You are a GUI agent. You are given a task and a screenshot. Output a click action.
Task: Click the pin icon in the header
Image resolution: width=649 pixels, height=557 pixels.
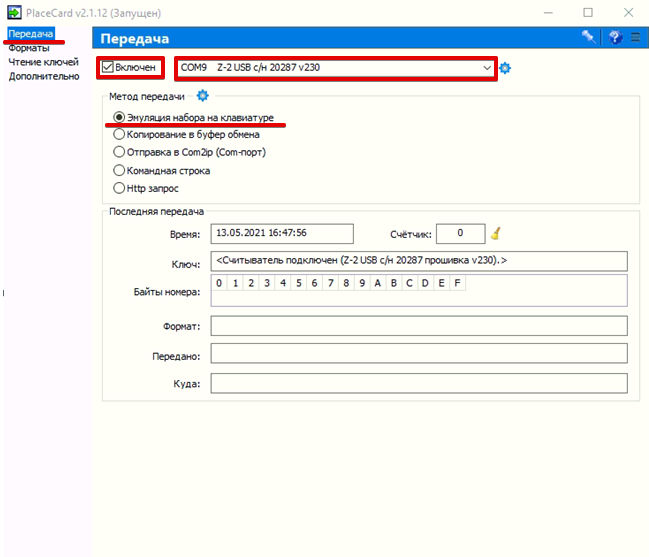[589, 37]
